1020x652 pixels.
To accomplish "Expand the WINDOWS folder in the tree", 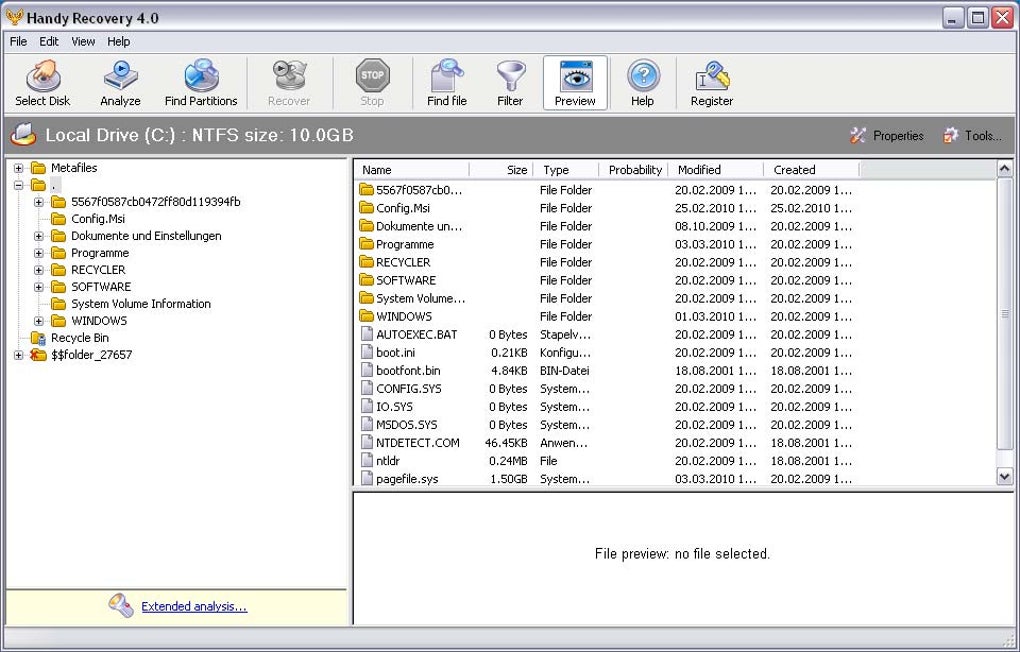I will point(38,320).
